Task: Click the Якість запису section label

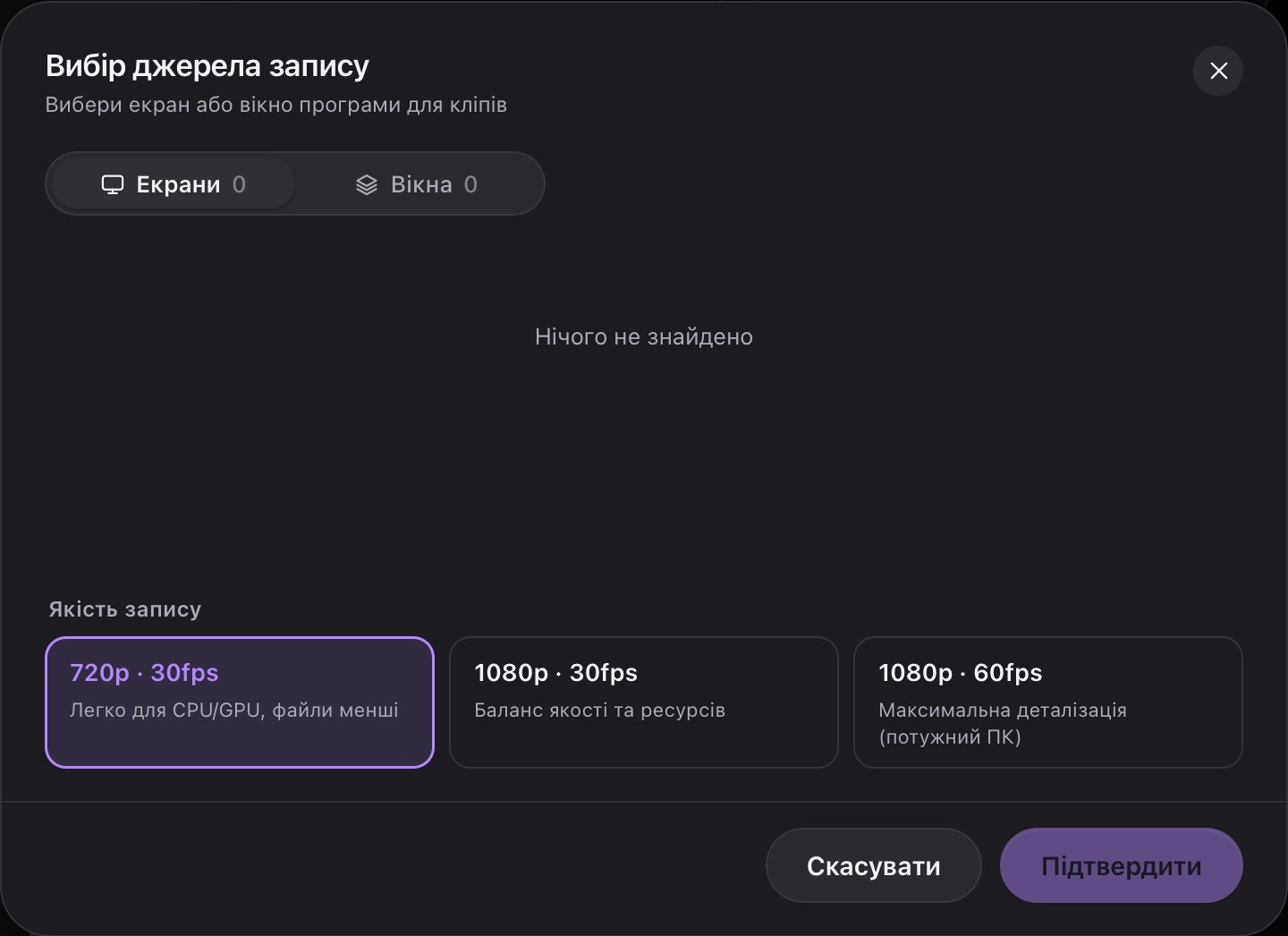Action: click(125, 609)
